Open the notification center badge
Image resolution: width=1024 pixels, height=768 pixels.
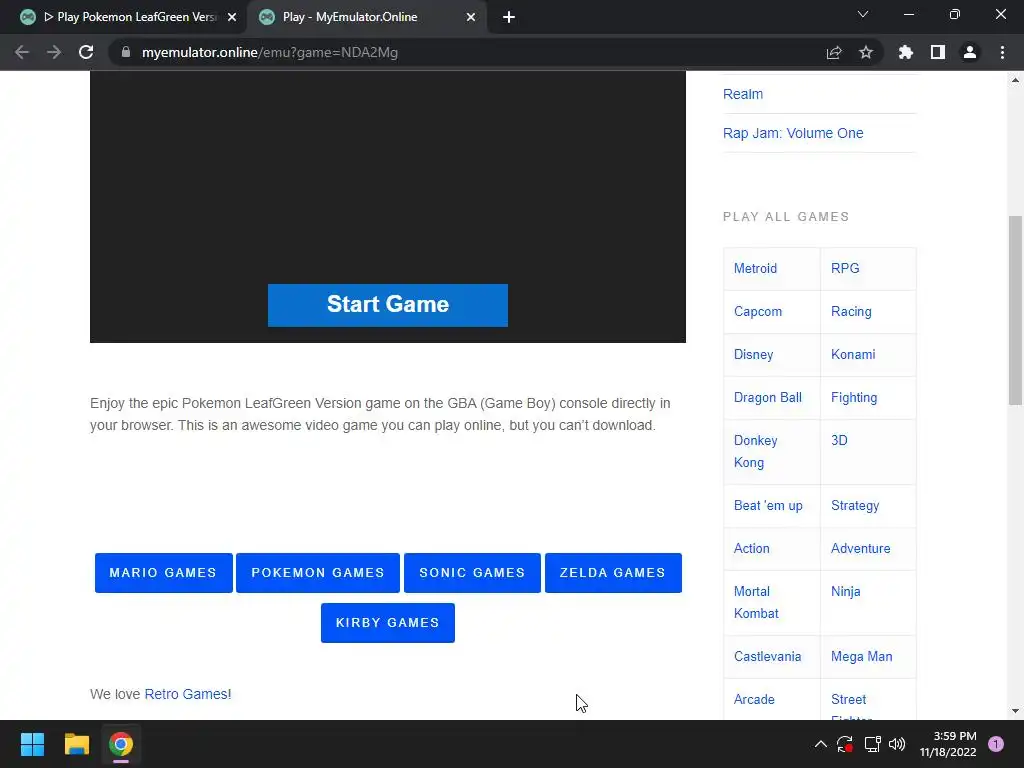pyautogui.click(x=996, y=744)
